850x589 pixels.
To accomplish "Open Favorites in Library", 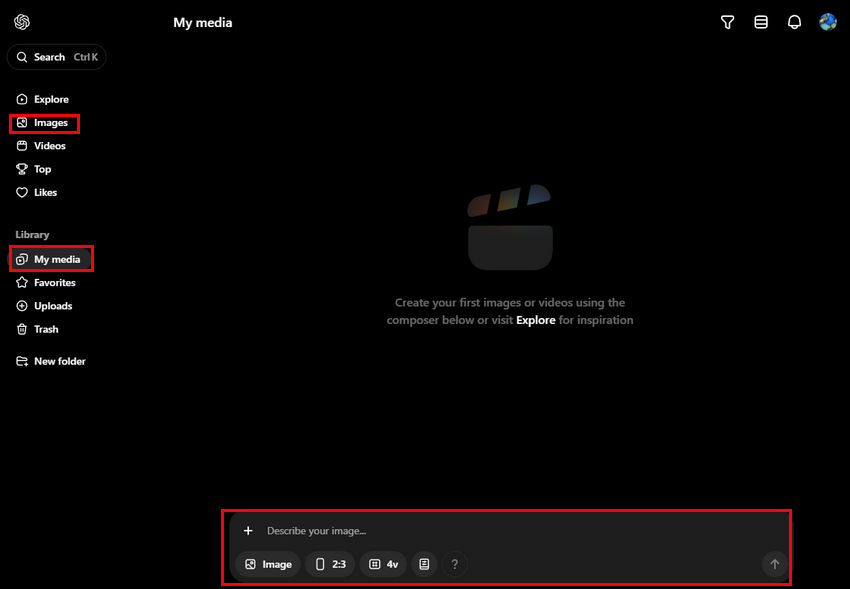I will (46, 282).
